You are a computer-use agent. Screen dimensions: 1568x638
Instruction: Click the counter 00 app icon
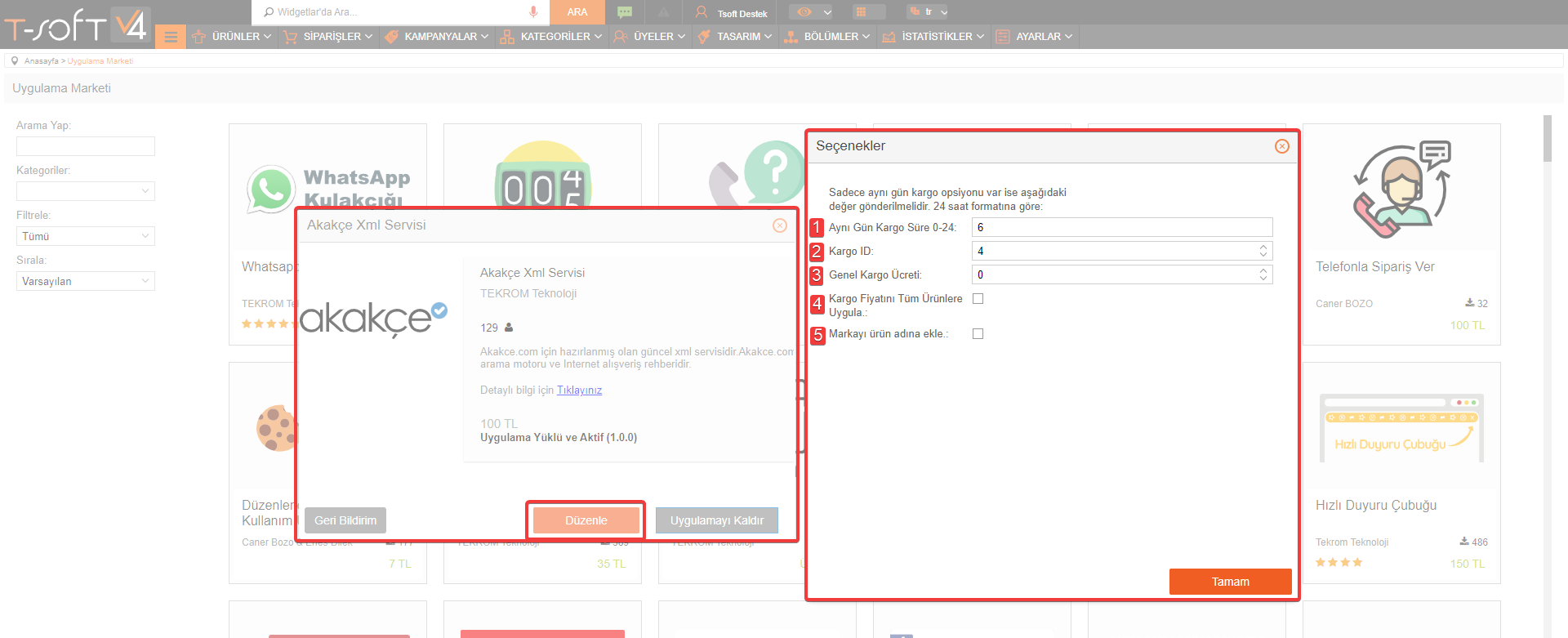[x=542, y=174]
